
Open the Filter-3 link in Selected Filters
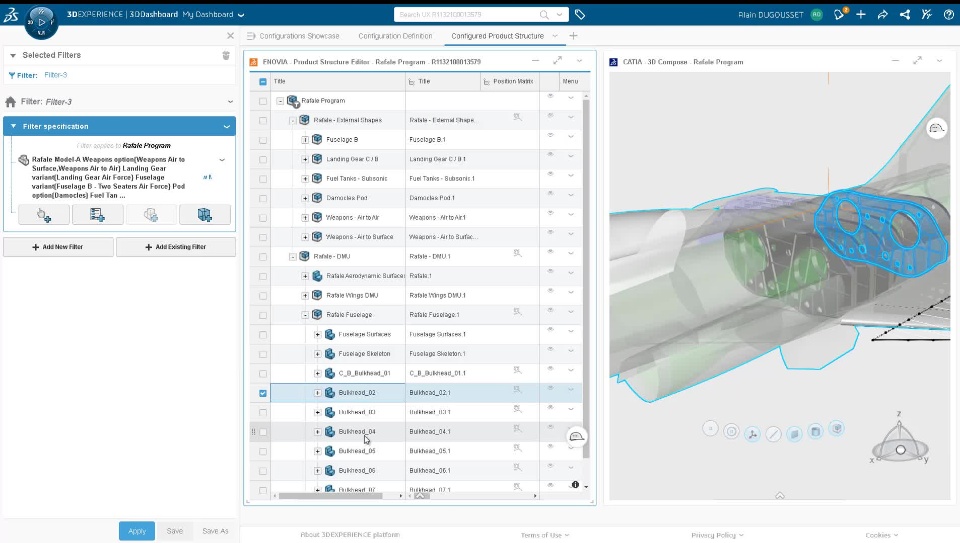pyautogui.click(x=56, y=75)
